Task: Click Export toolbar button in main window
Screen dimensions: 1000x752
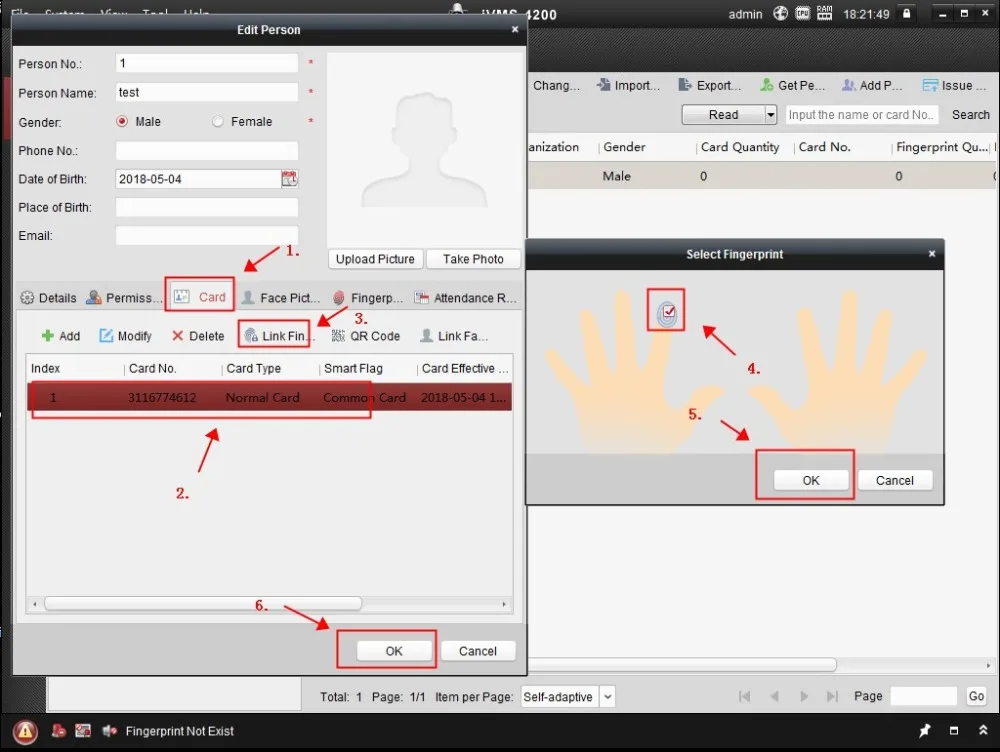Action: (710, 85)
